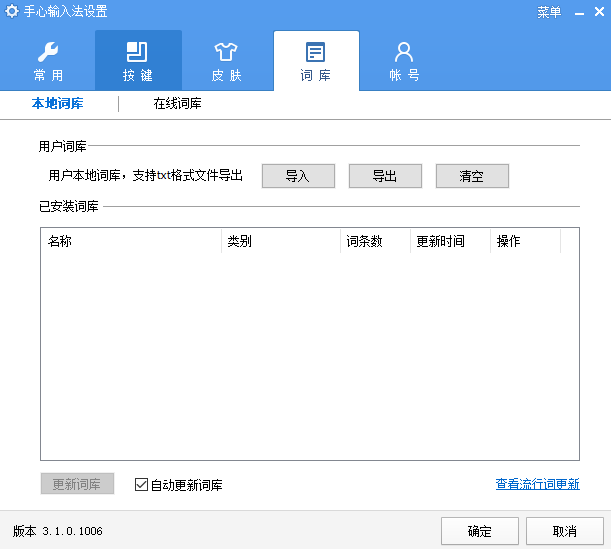
Task: Switch to the 本地词库 sub-tab
Action: click(58, 103)
